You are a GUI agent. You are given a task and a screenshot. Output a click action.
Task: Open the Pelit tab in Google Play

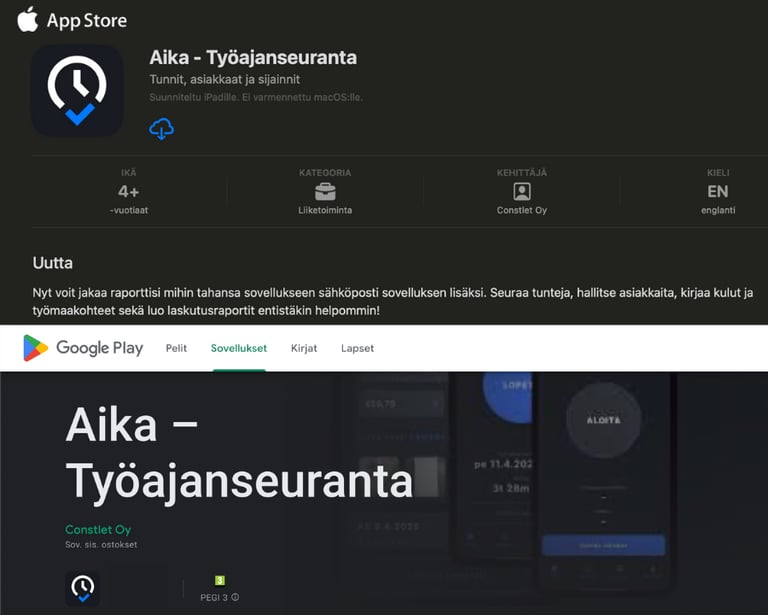pos(176,348)
